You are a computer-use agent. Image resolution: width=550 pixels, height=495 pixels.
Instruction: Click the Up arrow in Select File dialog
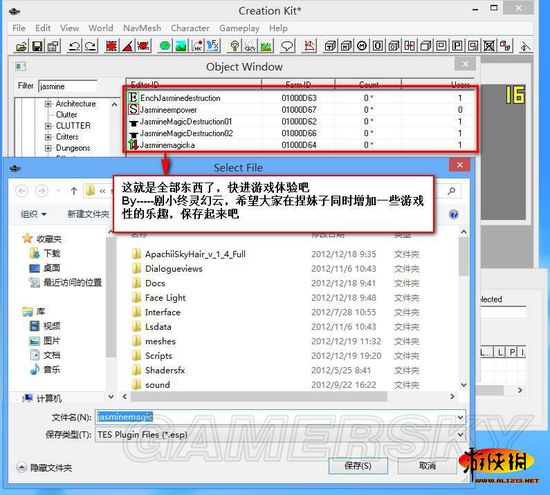(74, 191)
